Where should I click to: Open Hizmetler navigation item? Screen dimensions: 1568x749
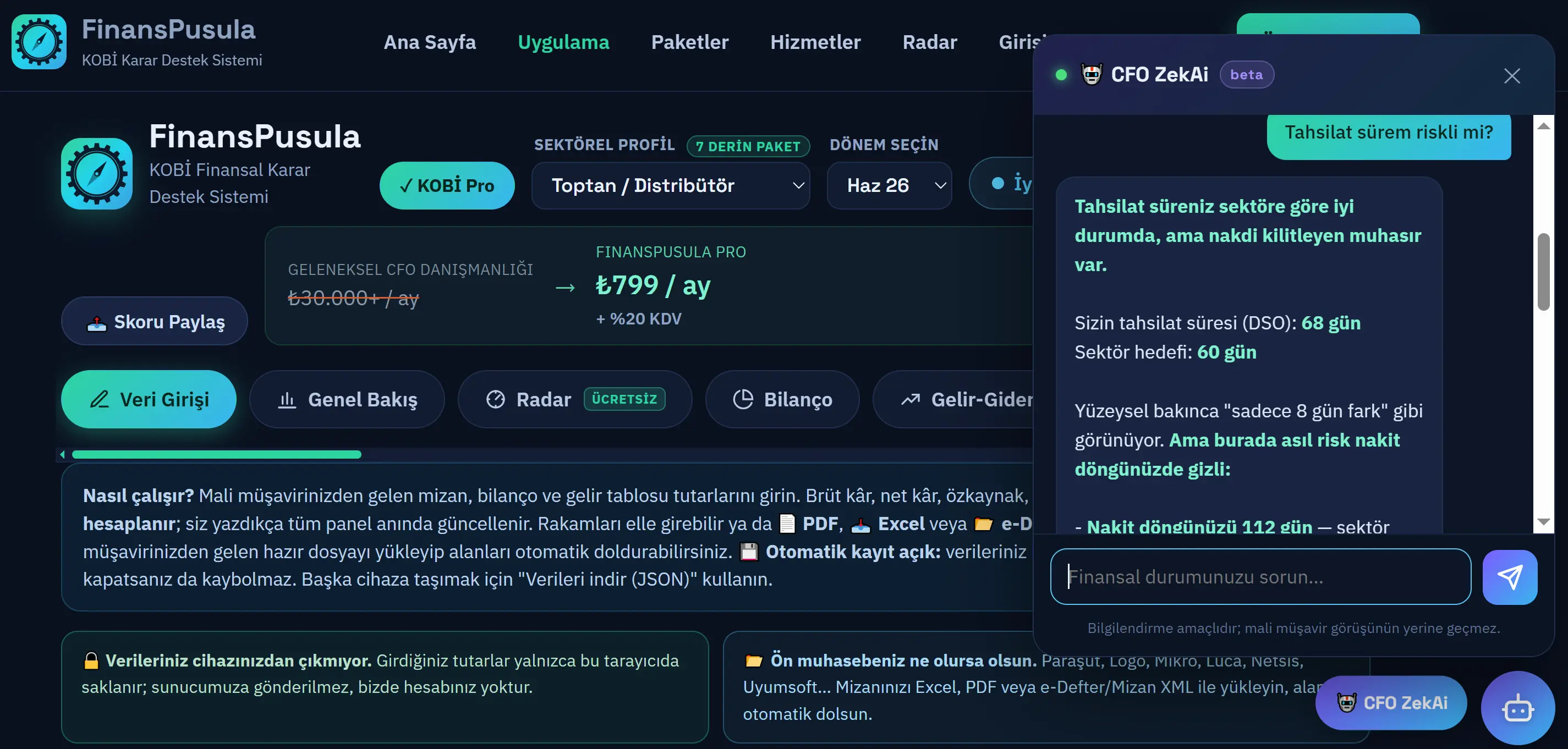point(815,42)
